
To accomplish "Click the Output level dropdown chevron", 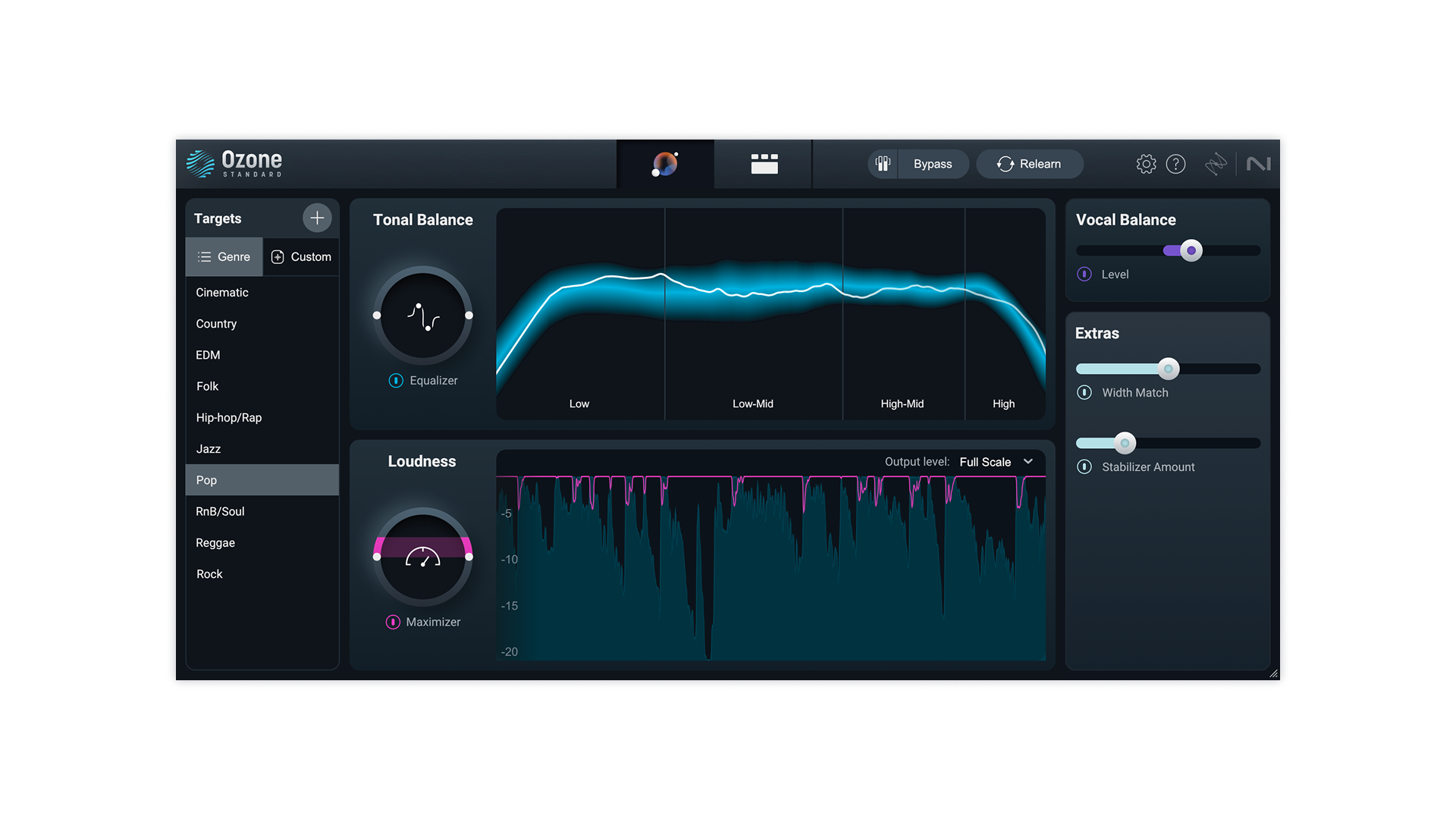I will [x=1028, y=462].
